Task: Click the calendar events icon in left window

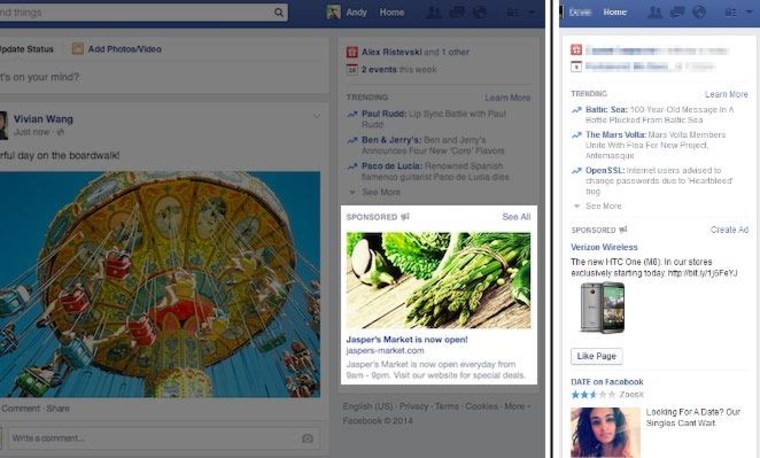Action: 352,69
